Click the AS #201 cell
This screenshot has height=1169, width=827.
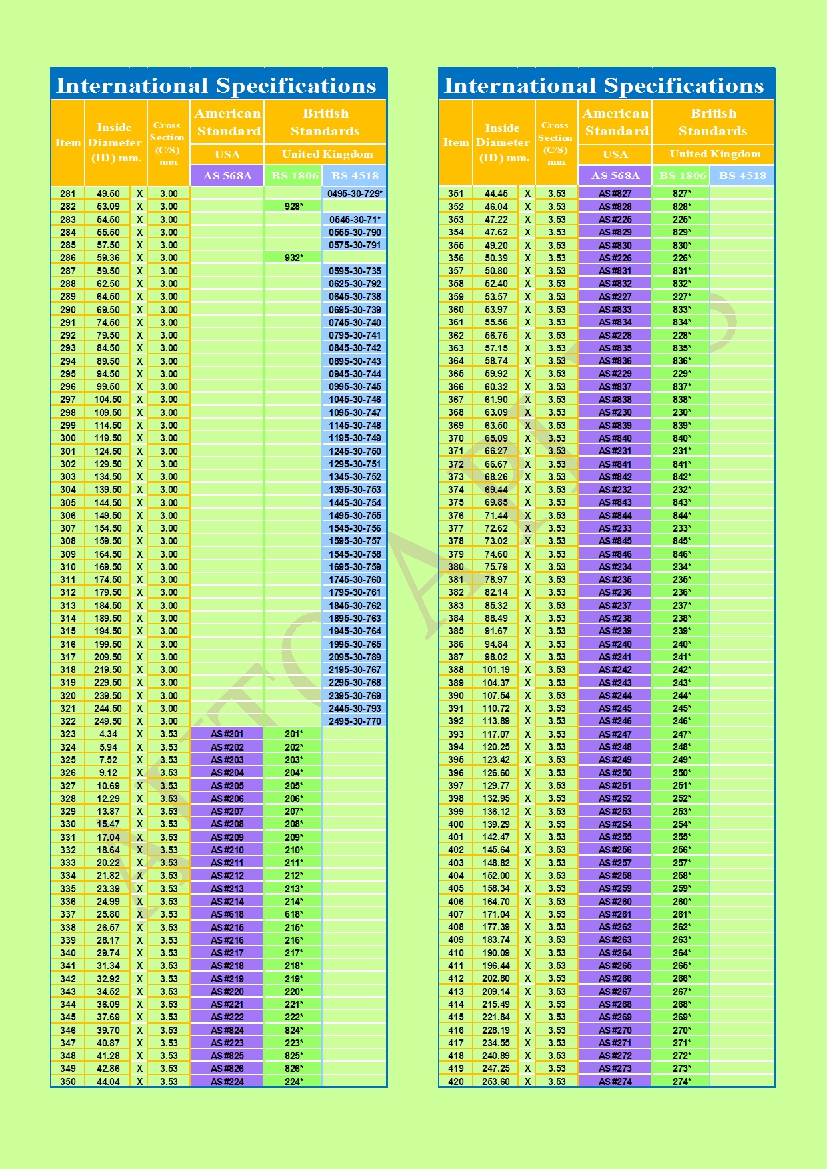[227, 734]
